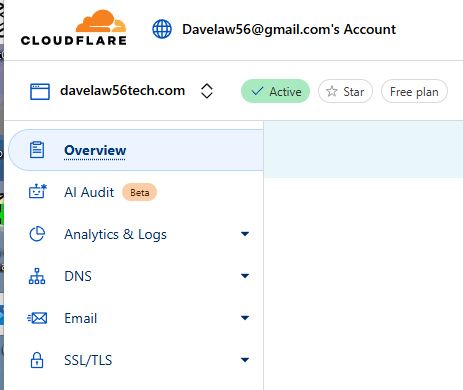463x390 pixels.
Task: Open the DNS menu item
Action: (x=136, y=276)
